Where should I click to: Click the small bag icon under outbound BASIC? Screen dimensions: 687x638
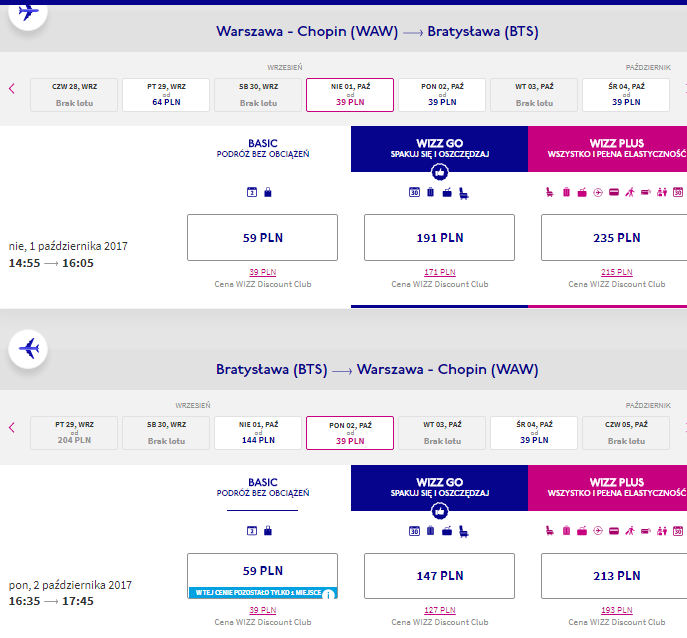pos(268,192)
